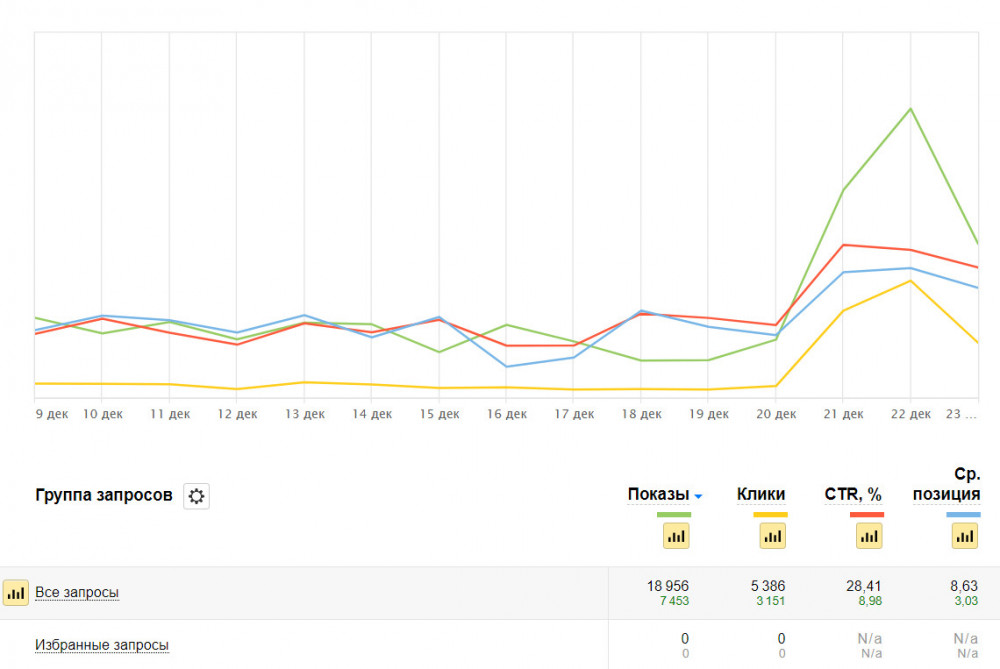
Task: Open the Избранные запросы link
Action: (102, 646)
